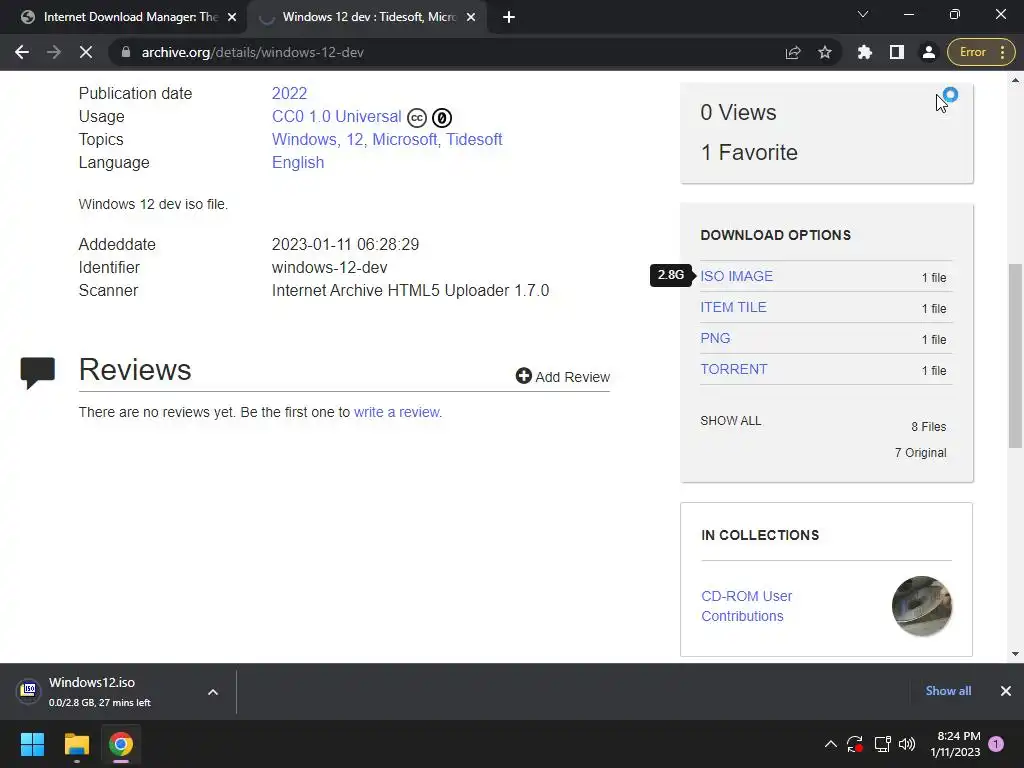
Task: Click the site lock icon
Action: (x=126, y=52)
